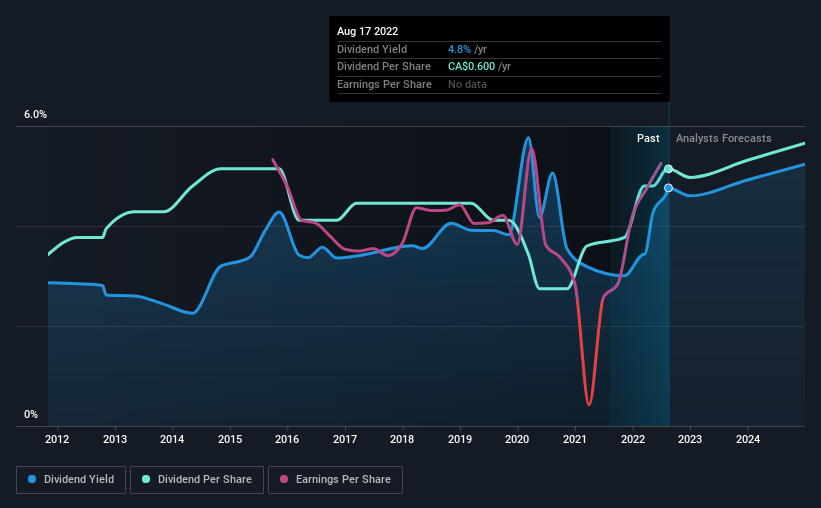Screen dimensions: 821x508
Task: Select the 2024 label on the time axis
Action: pyautogui.click(x=748, y=439)
